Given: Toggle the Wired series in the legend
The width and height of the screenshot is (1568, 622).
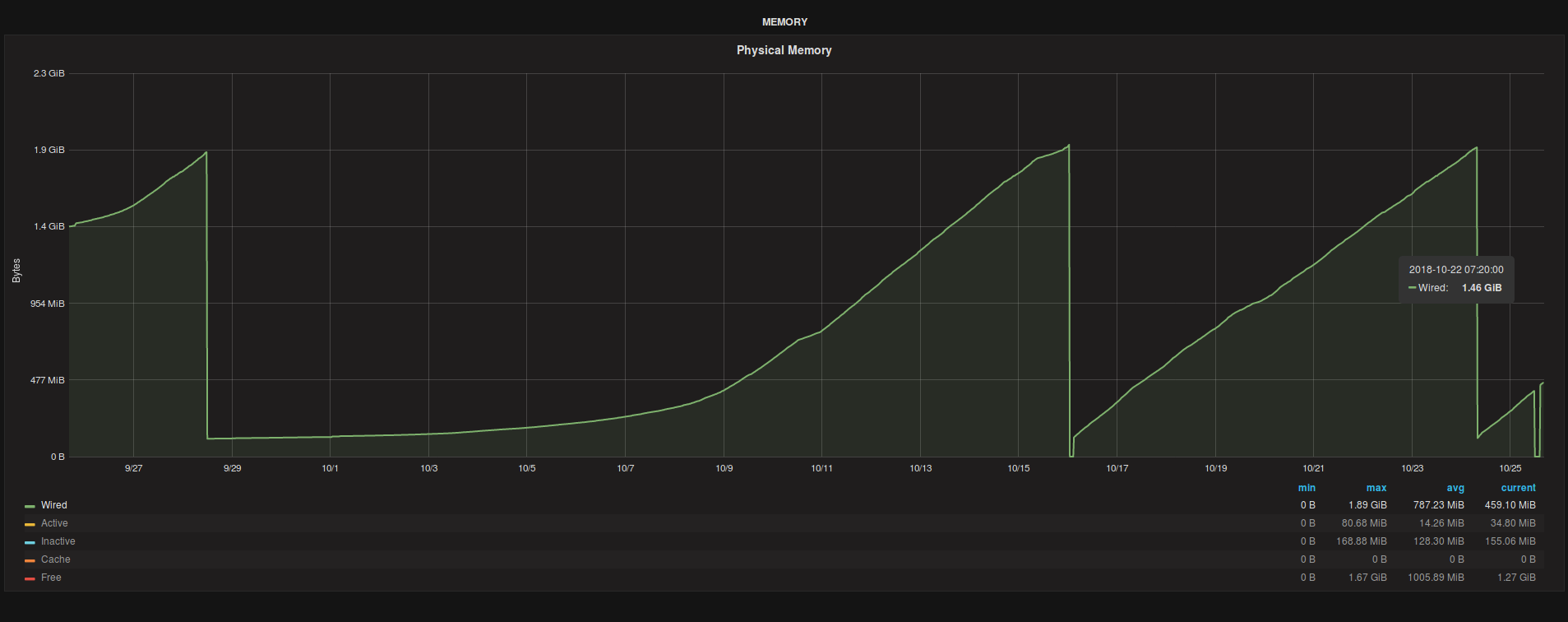Looking at the screenshot, I should 54,505.
